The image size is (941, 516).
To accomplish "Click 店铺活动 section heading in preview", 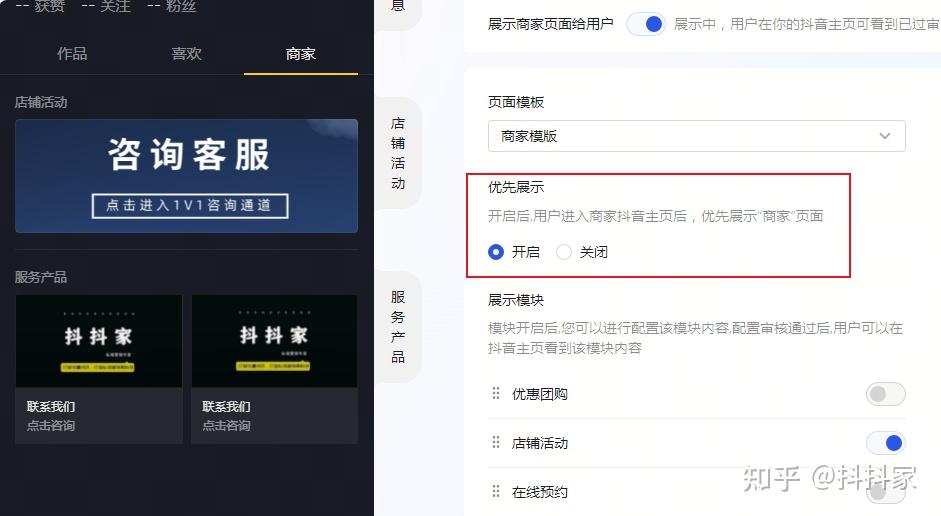I will 41,103.
